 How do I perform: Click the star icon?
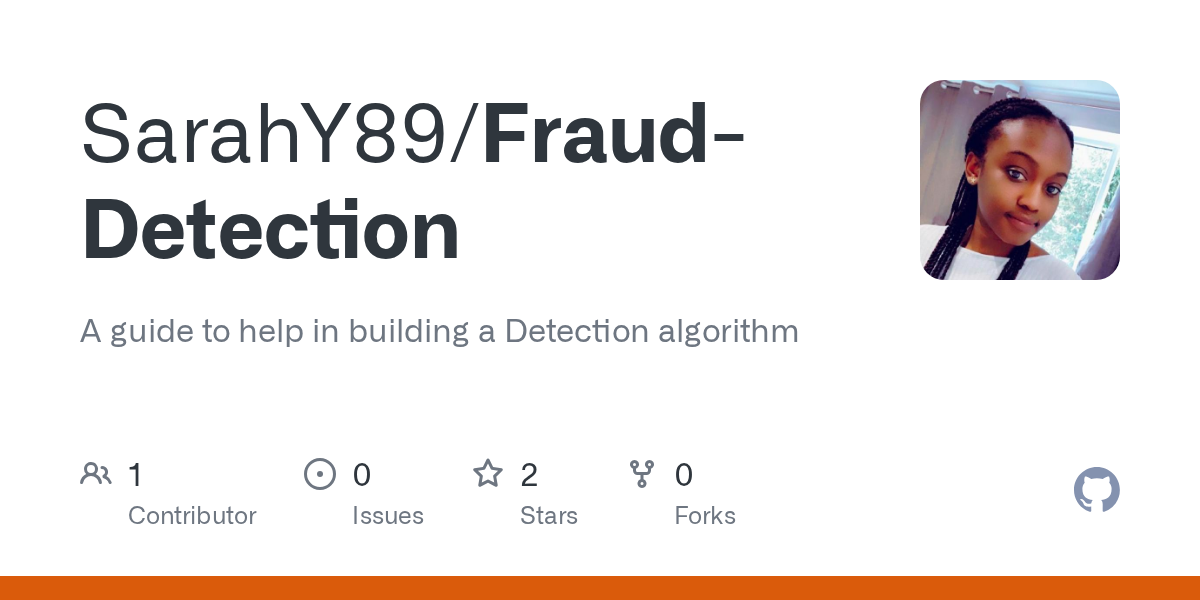point(487,473)
